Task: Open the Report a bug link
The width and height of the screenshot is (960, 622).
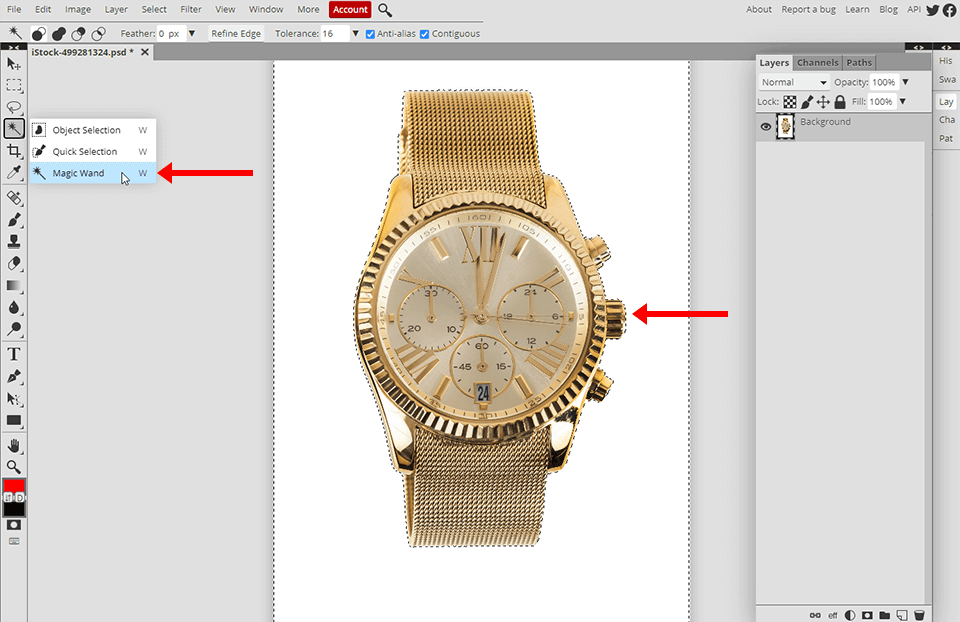Action: 808,9
